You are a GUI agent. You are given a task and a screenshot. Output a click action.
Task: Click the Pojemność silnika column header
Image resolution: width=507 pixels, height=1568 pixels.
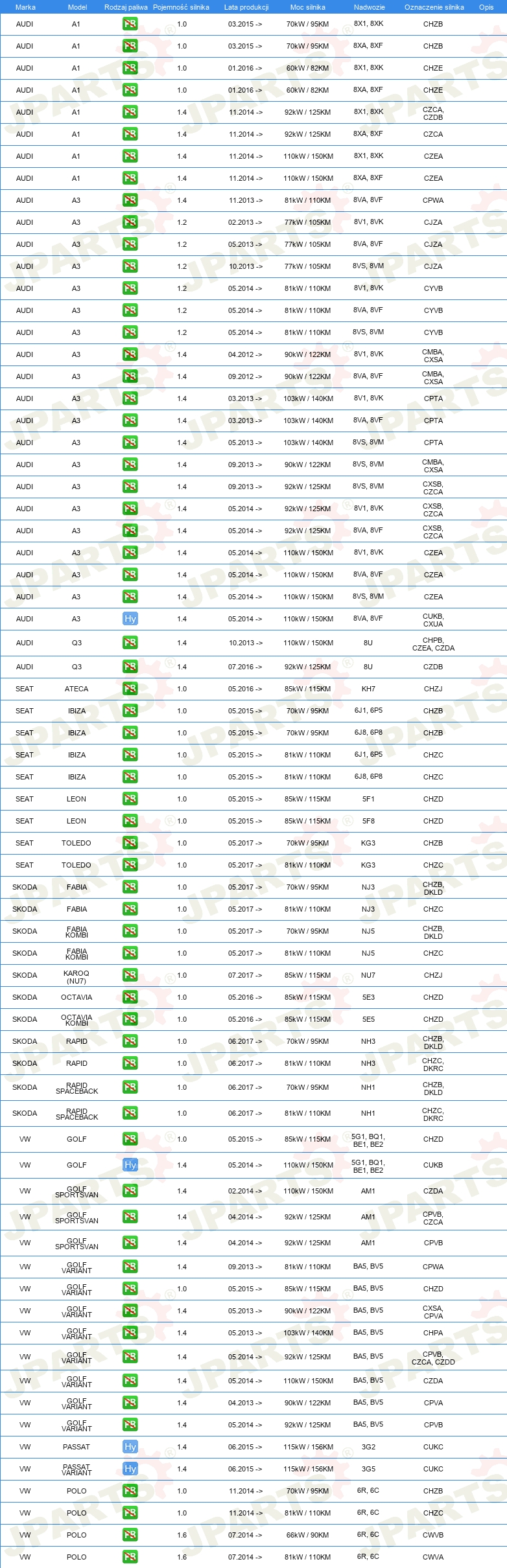coord(181,7)
